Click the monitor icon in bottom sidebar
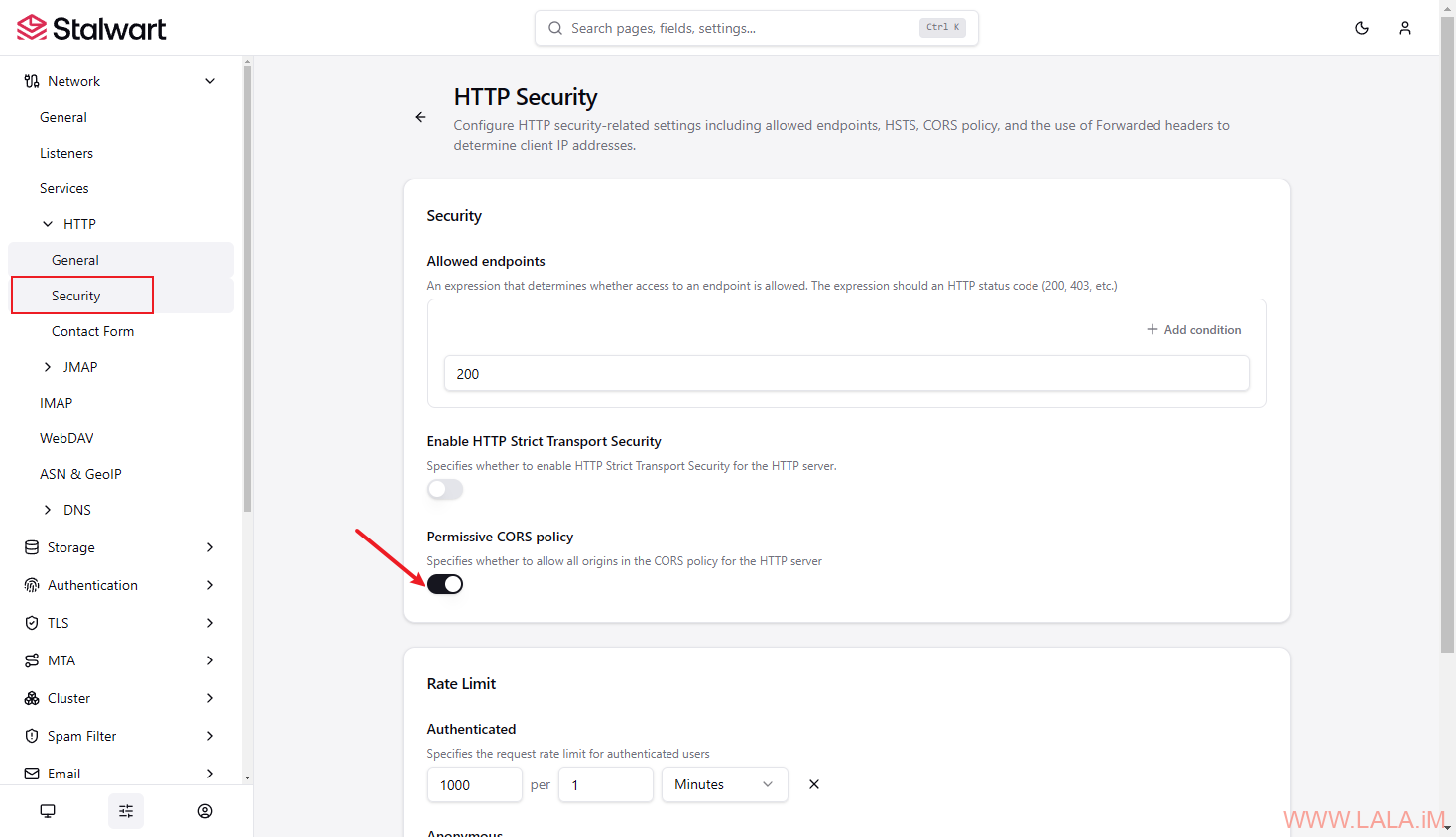 click(48, 811)
